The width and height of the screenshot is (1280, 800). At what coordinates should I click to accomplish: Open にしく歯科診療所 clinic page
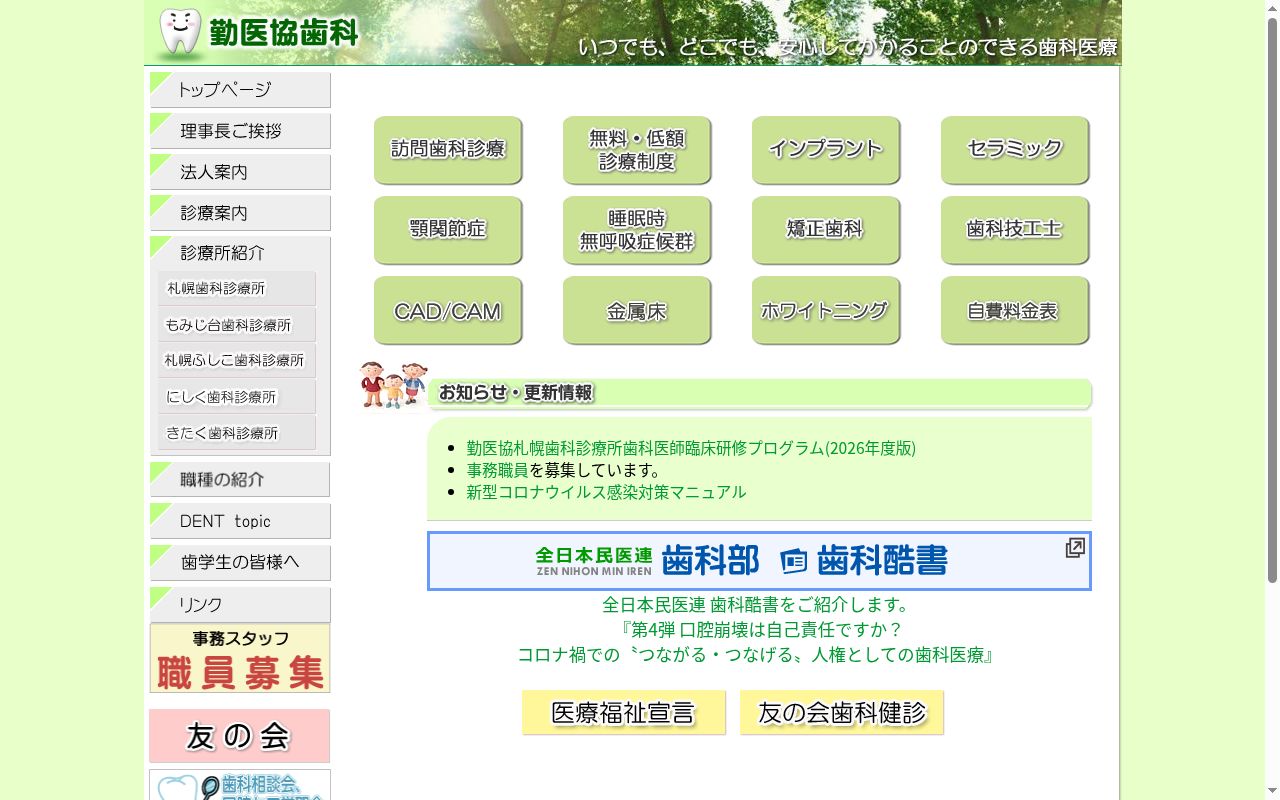(x=237, y=397)
